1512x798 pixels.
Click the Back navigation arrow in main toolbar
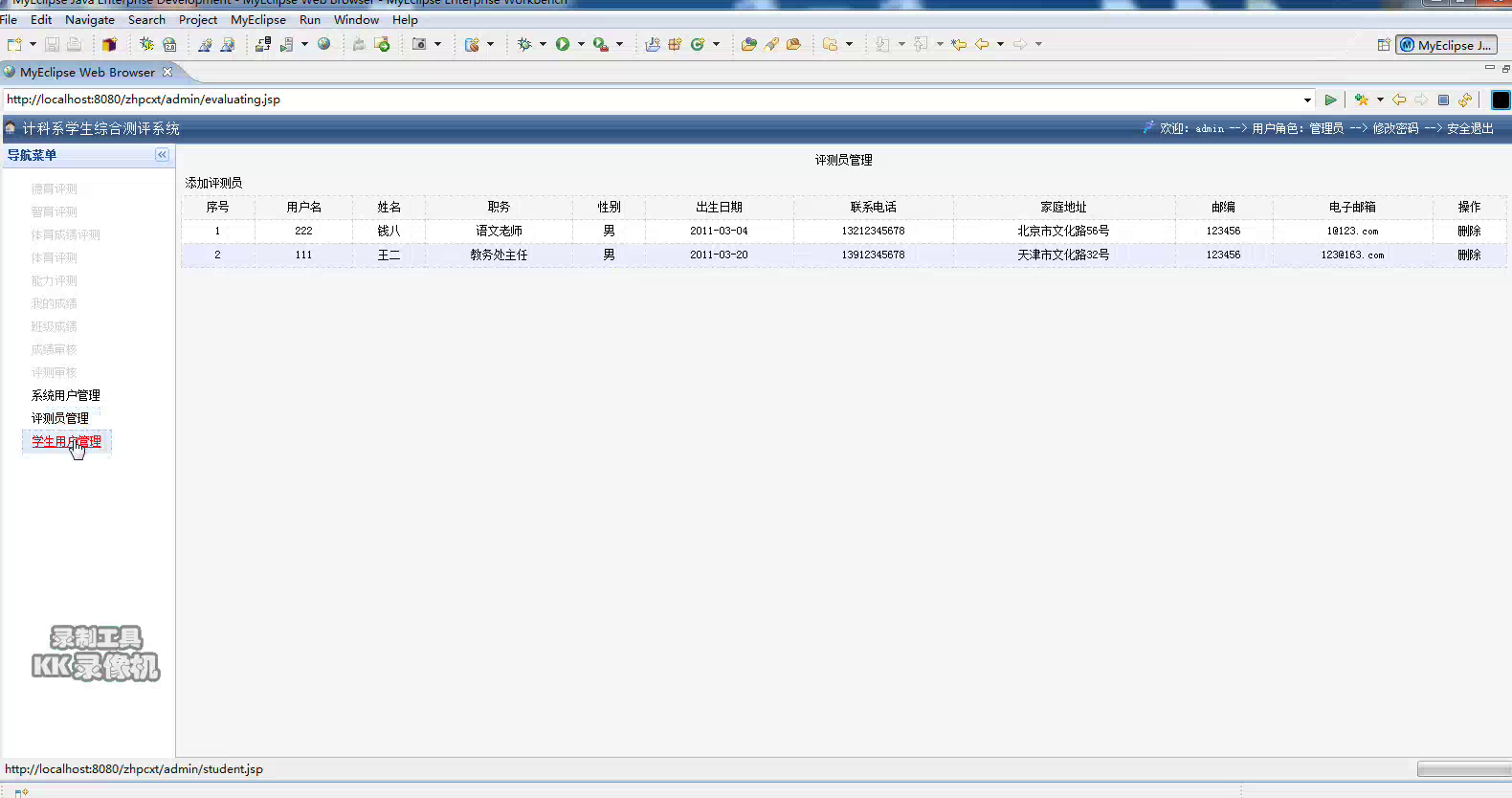pyautogui.click(x=982, y=44)
